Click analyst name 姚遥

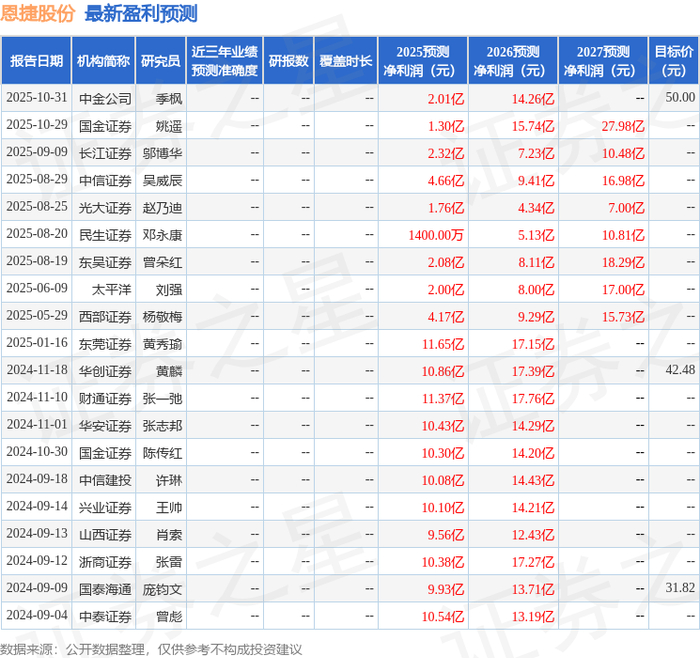pyautogui.click(x=169, y=126)
